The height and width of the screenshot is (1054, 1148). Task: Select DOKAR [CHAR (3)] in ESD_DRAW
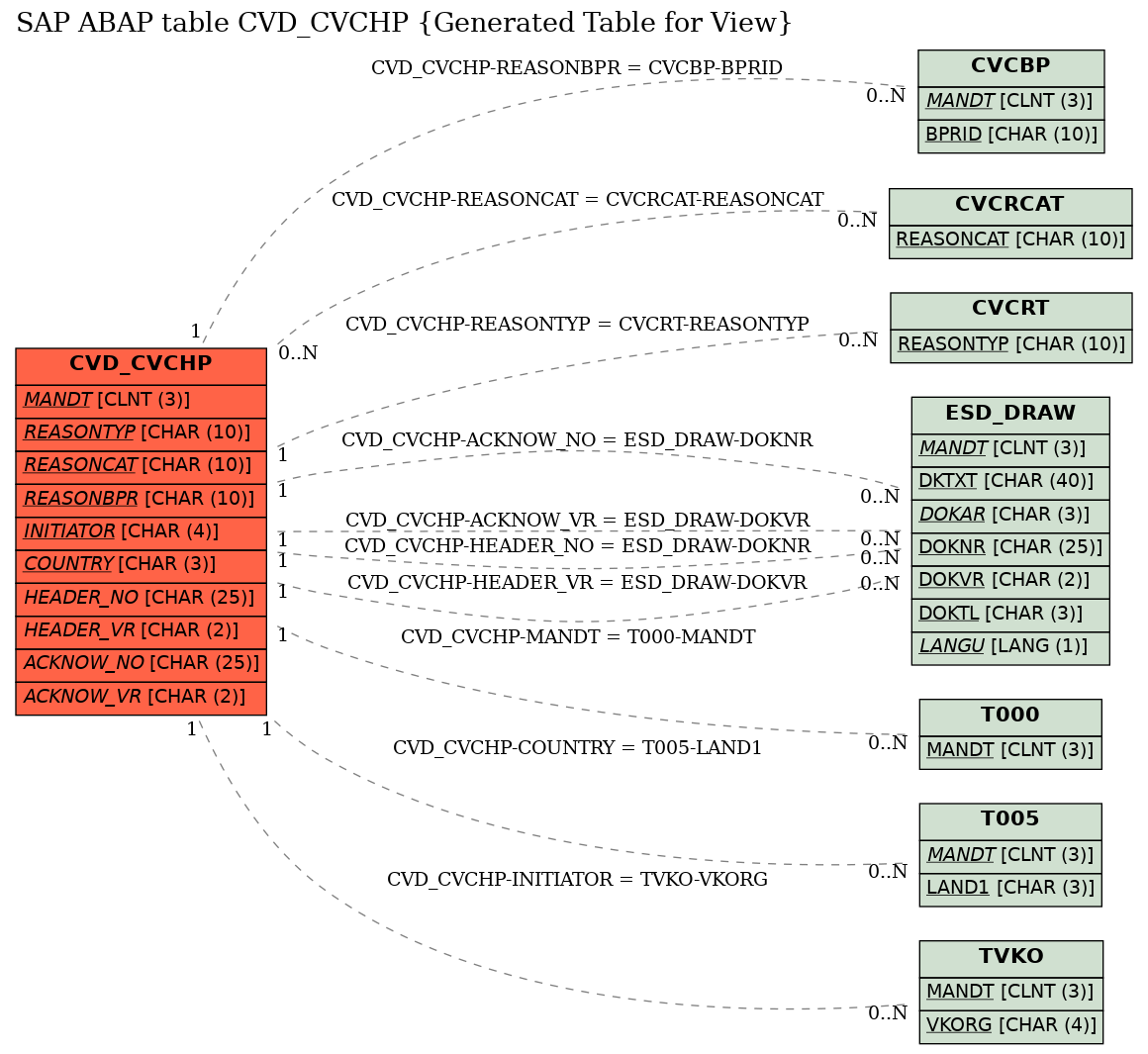point(1010,516)
